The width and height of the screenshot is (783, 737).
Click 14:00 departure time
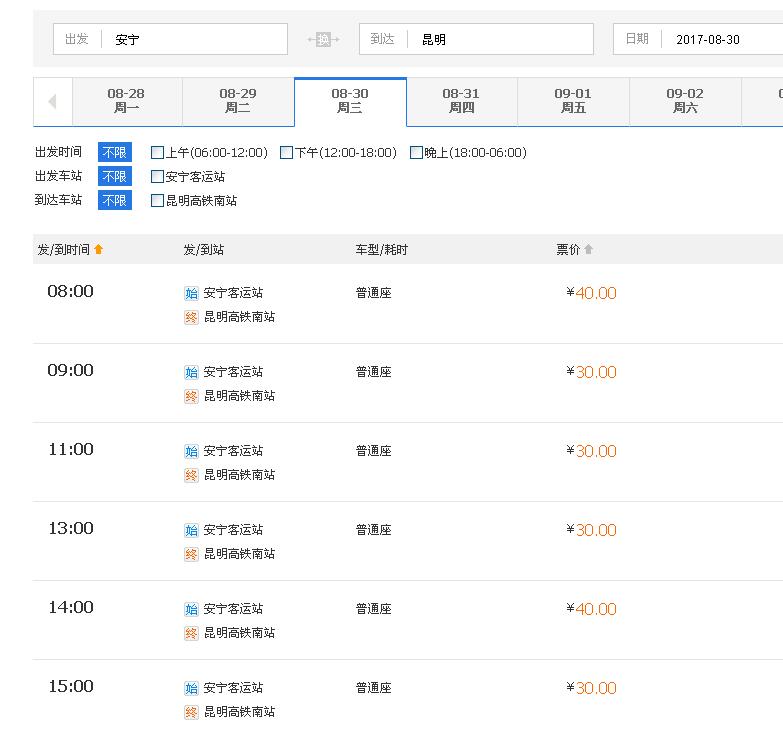tap(70, 607)
